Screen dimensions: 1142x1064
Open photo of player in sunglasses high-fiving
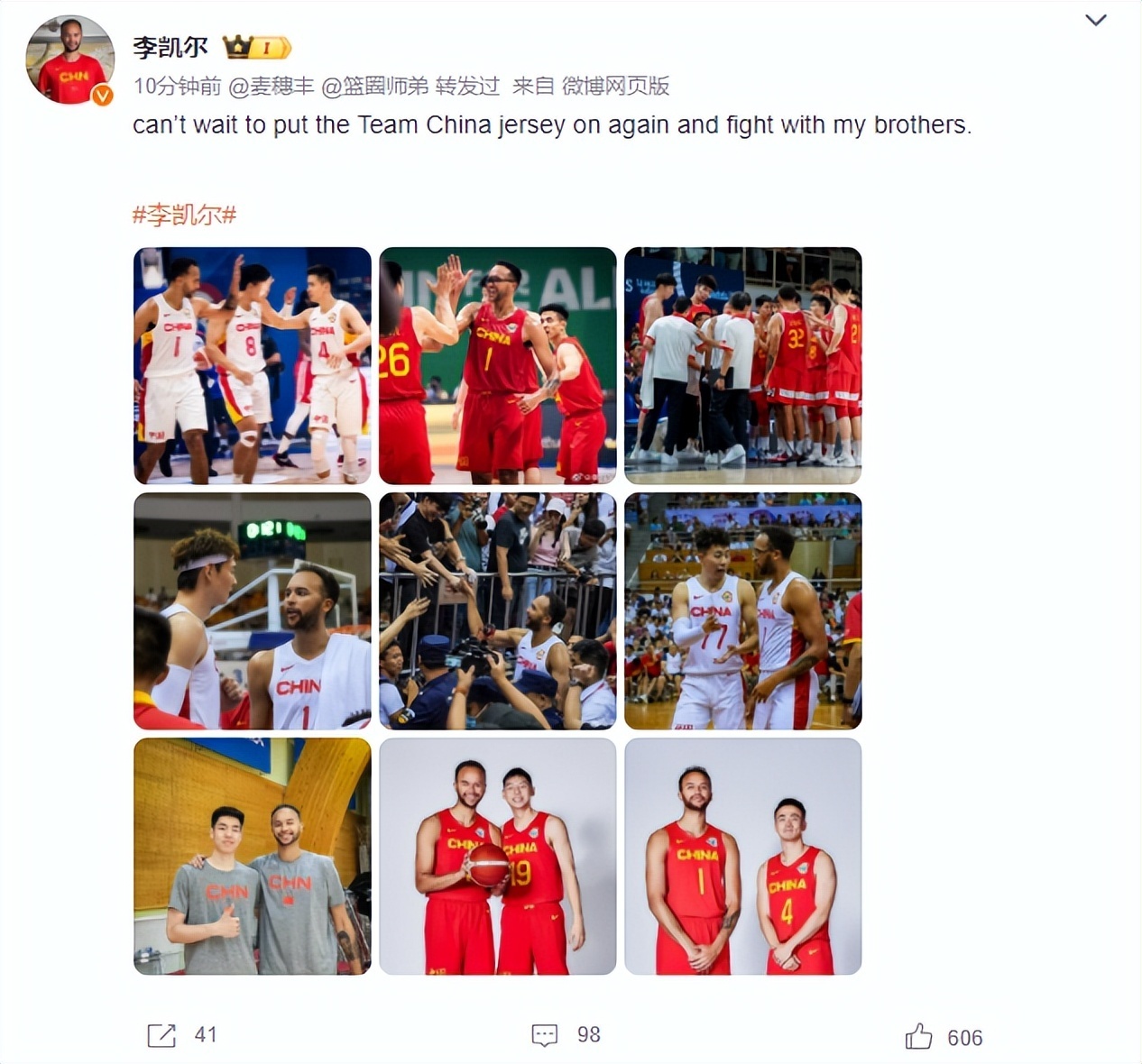(x=498, y=365)
